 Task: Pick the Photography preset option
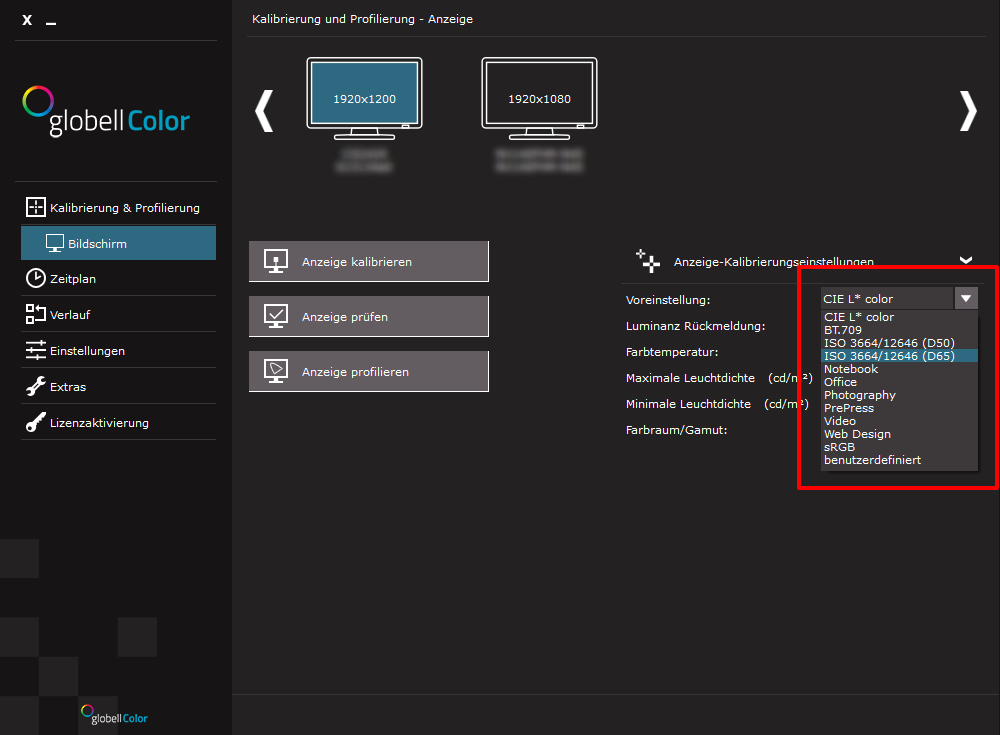click(859, 395)
